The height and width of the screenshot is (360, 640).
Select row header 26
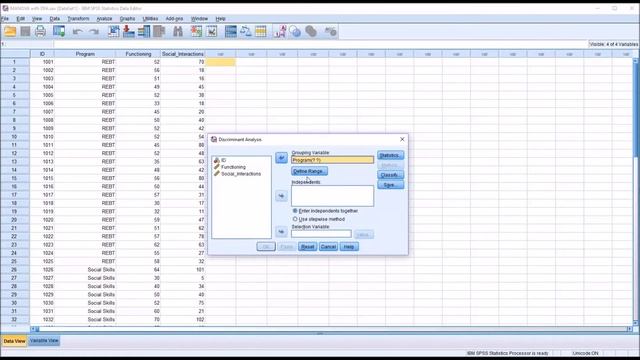click(x=14, y=270)
